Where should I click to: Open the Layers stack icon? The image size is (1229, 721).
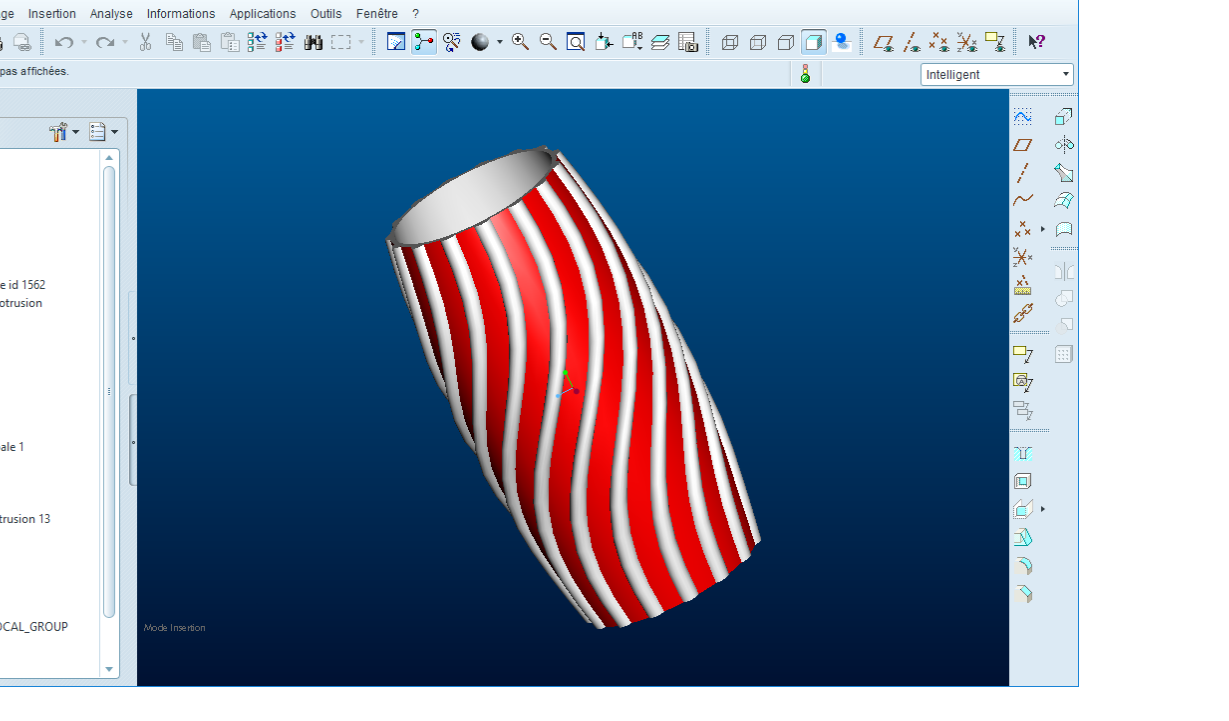click(x=660, y=42)
